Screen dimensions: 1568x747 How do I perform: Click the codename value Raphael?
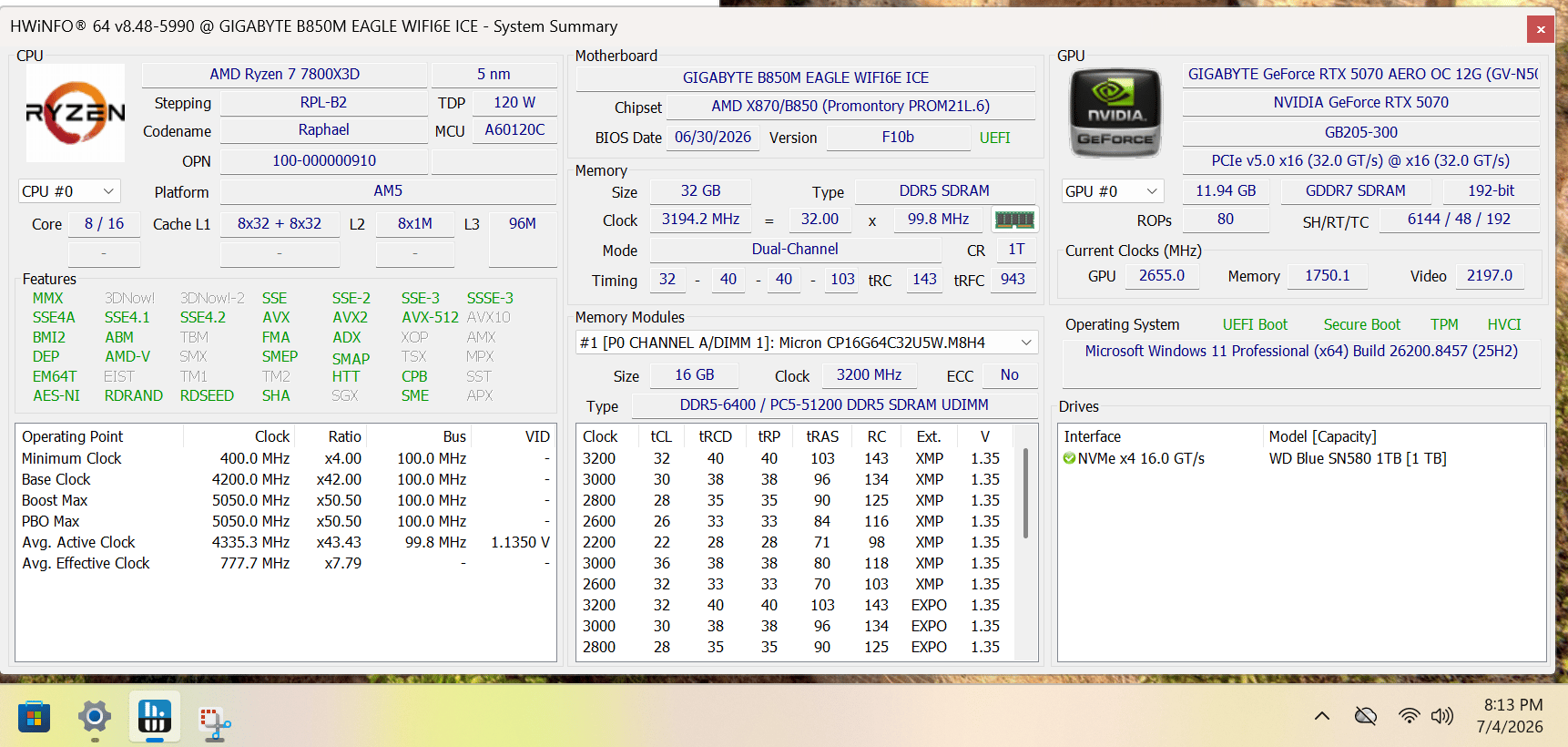pos(323,130)
